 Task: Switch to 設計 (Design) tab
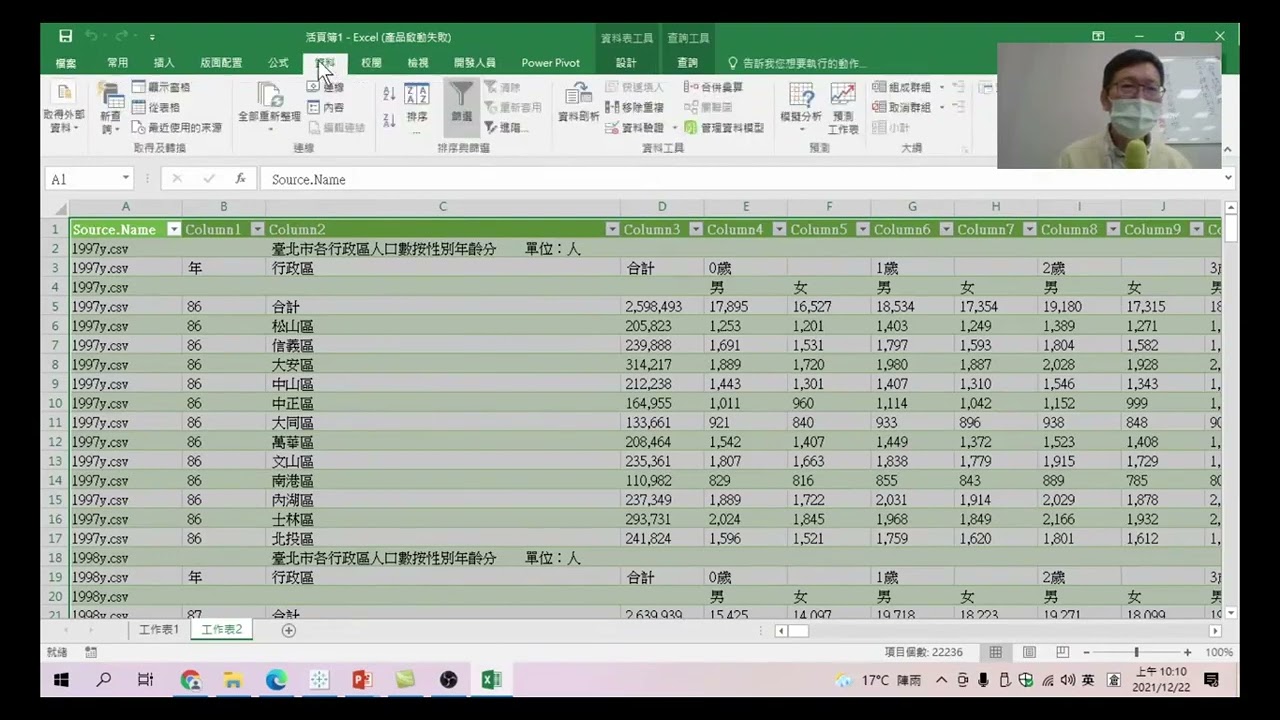pyautogui.click(x=626, y=63)
